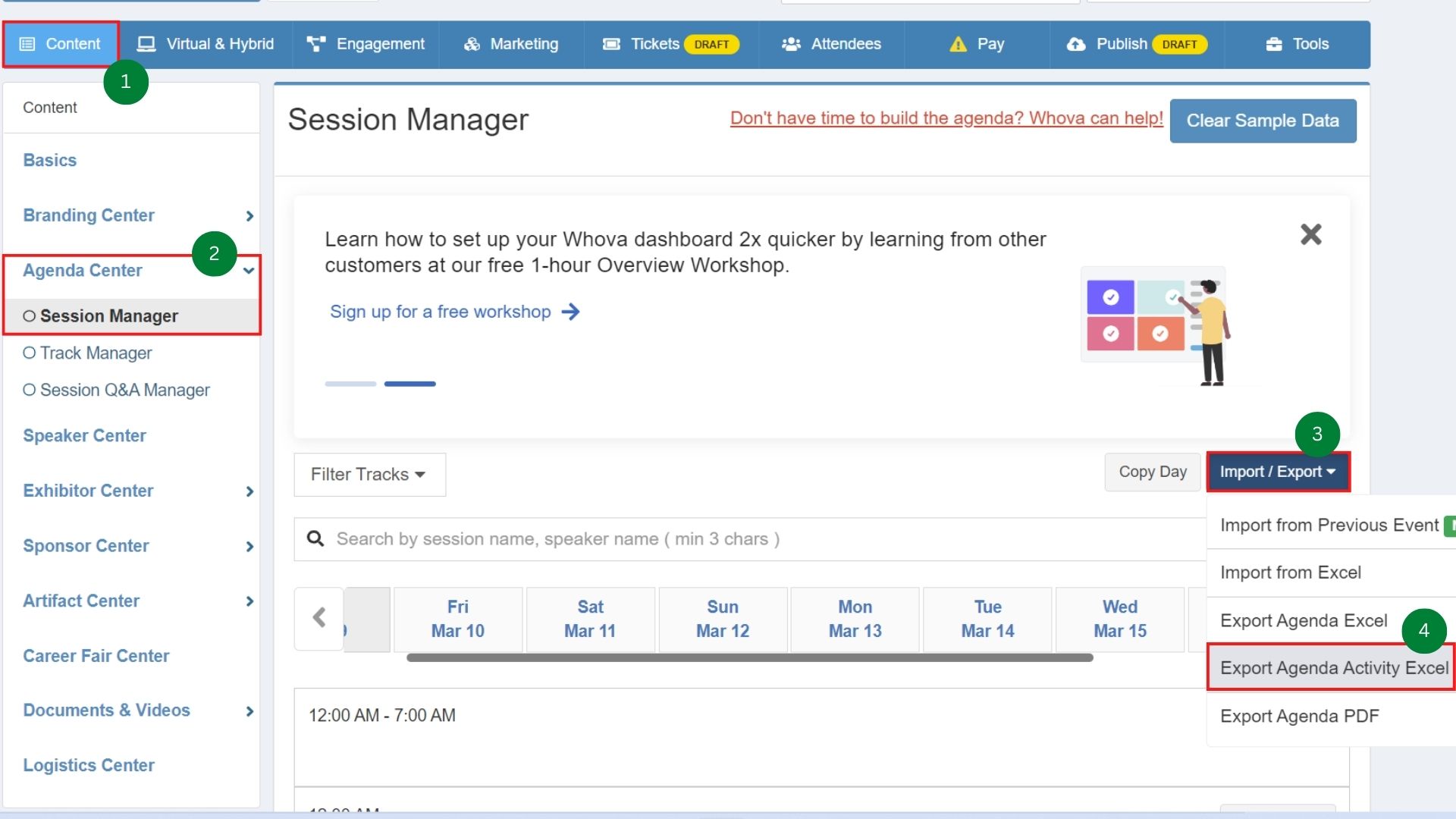Click the session search input field
This screenshot has width=1456, height=819.
682,538
